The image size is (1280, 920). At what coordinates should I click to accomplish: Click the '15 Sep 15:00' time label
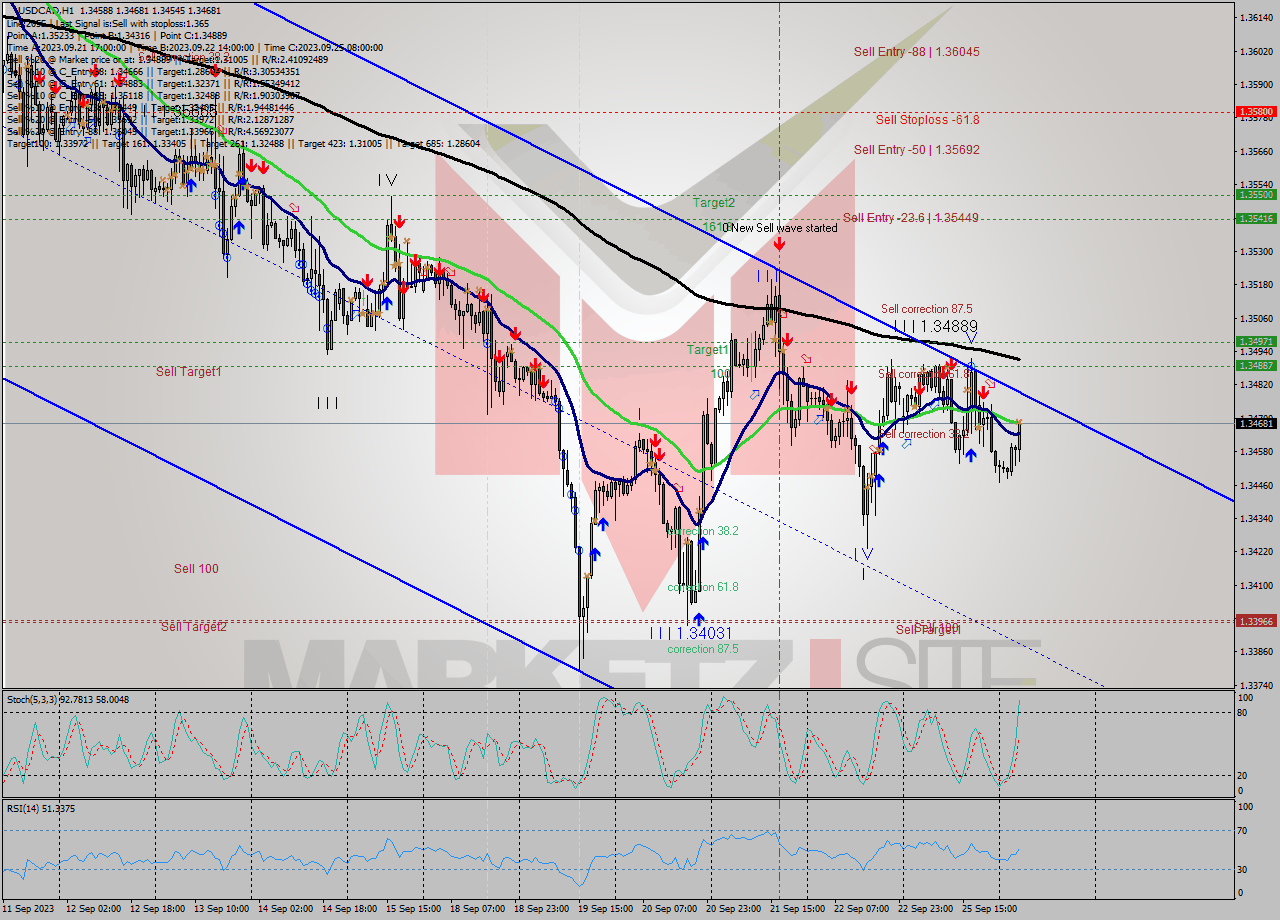(x=414, y=908)
